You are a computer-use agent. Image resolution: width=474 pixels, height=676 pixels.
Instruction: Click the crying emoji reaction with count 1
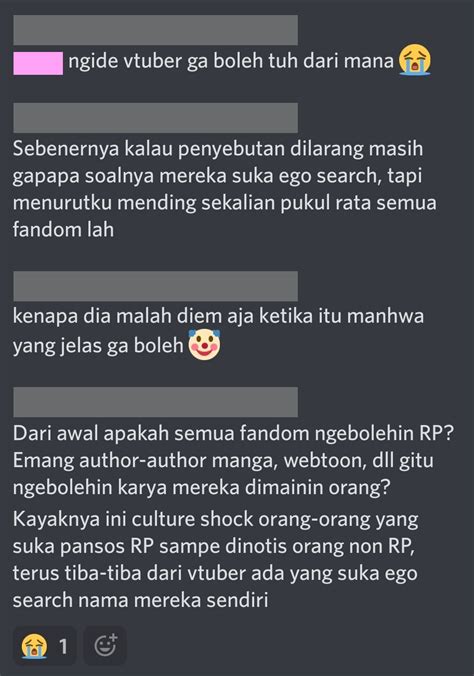pos(45,646)
